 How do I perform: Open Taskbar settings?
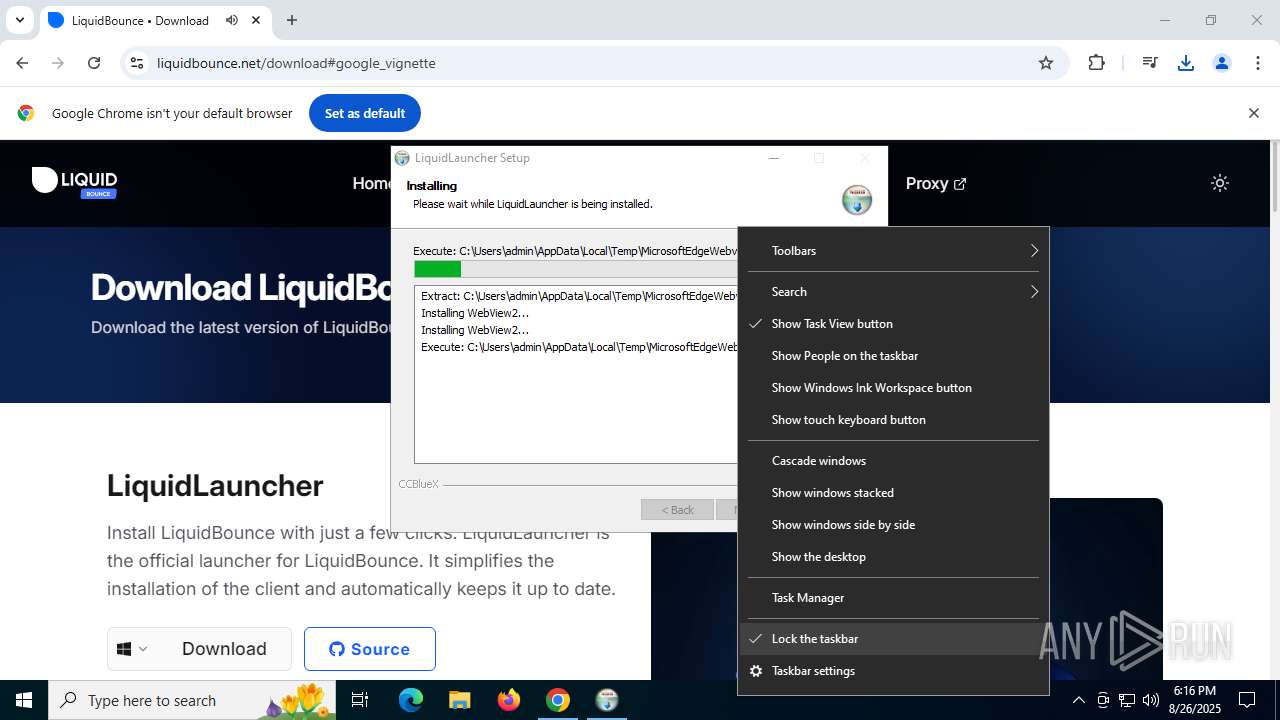[894, 671]
